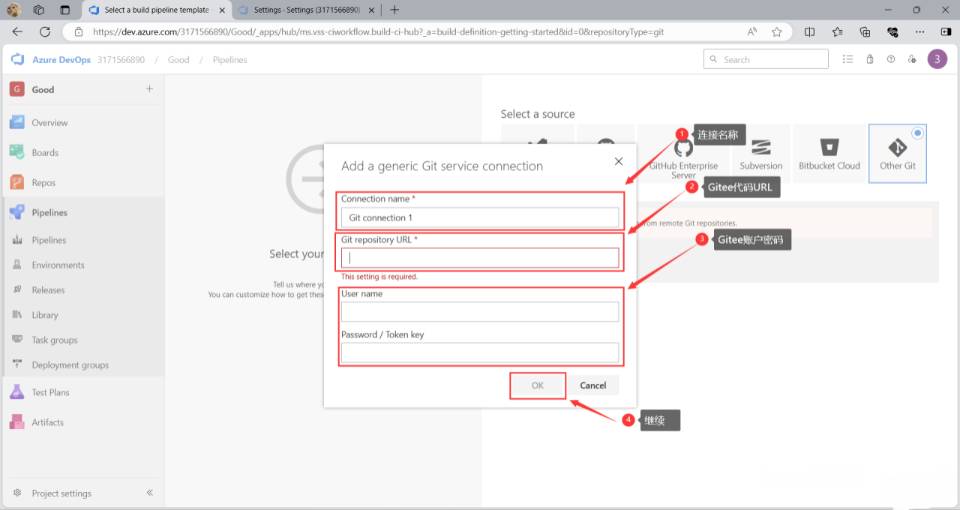Viewport: 960px width, 510px height.
Task: Open the browser favorites list icon
Action: pyautogui.click(x=837, y=32)
